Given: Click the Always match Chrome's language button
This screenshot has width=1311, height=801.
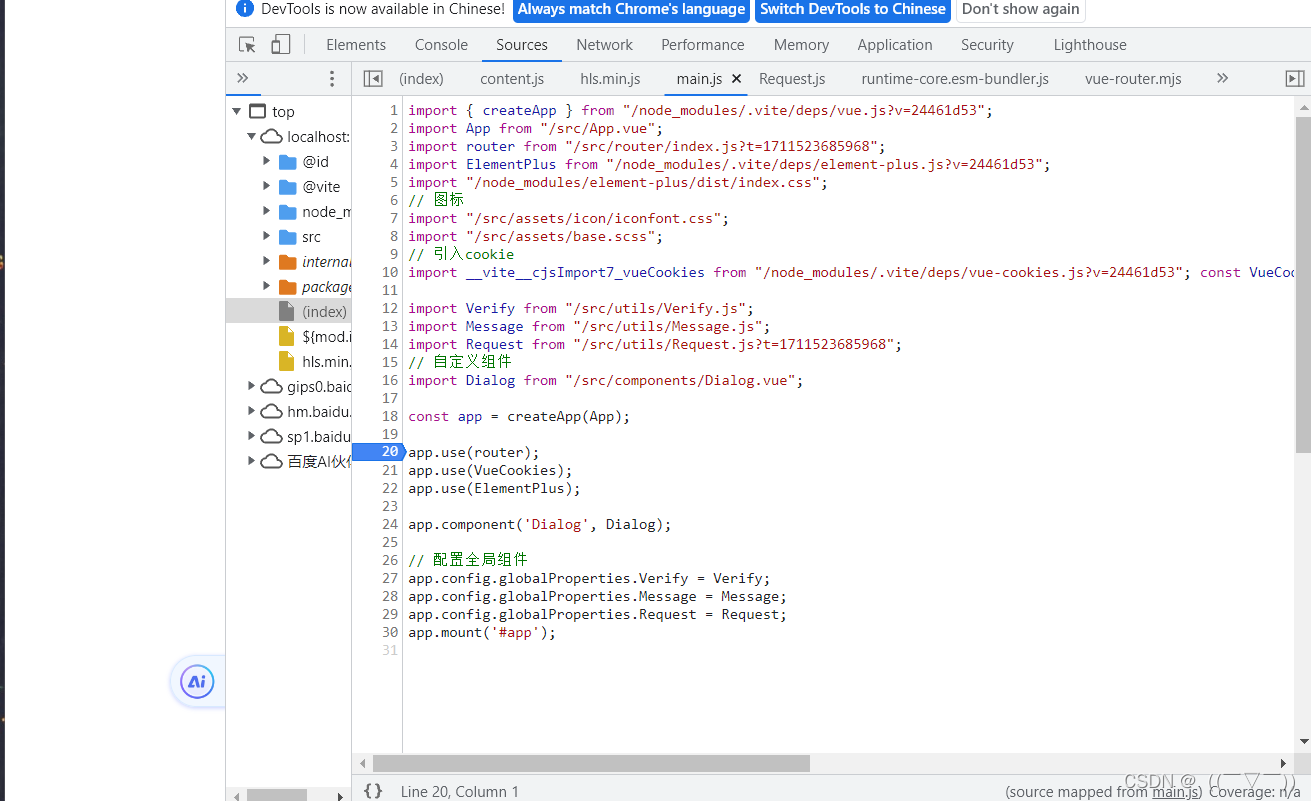Looking at the screenshot, I should (x=630, y=10).
